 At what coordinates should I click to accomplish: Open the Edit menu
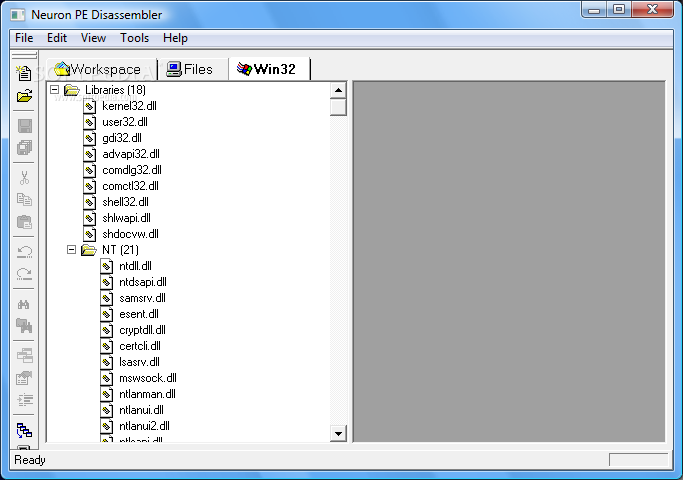point(57,38)
